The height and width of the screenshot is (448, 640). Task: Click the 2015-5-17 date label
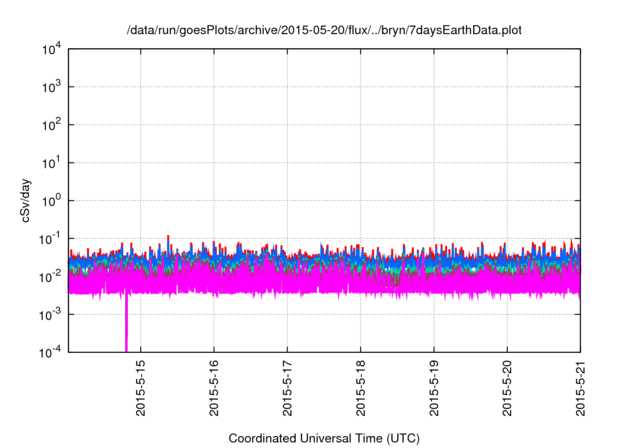(x=287, y=388)
